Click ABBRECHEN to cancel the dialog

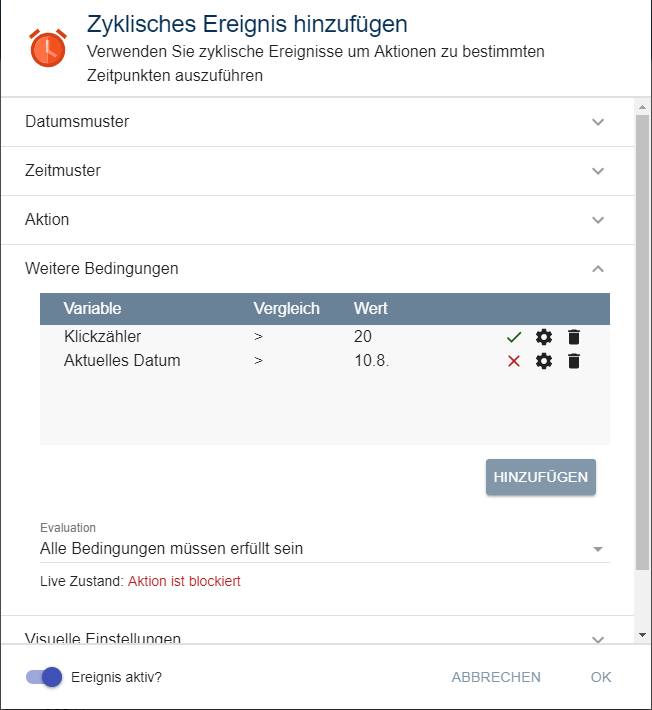pyautogui.click(x=496, y=677)
